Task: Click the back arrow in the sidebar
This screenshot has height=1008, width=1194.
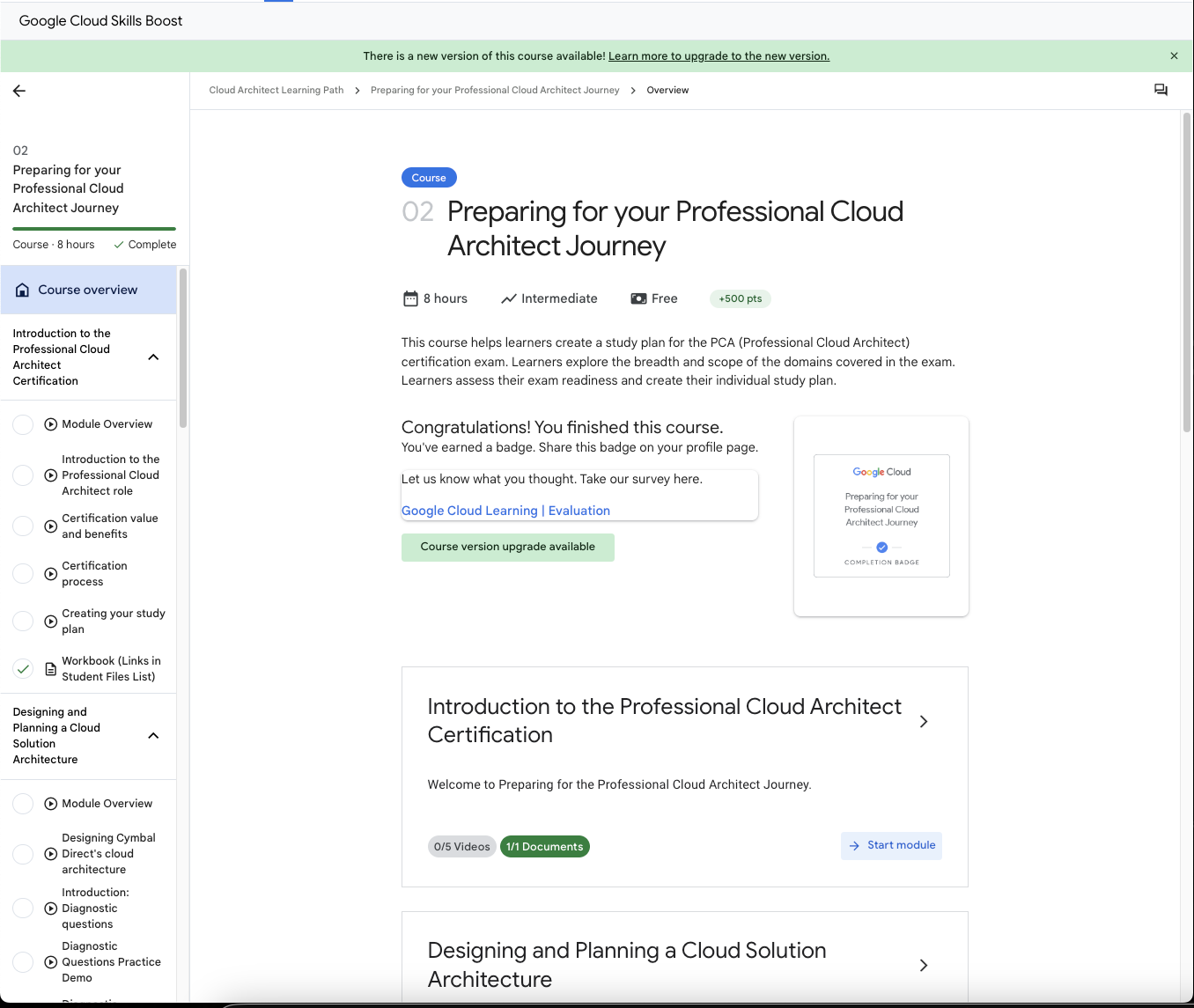Action: tap(19, 91)
